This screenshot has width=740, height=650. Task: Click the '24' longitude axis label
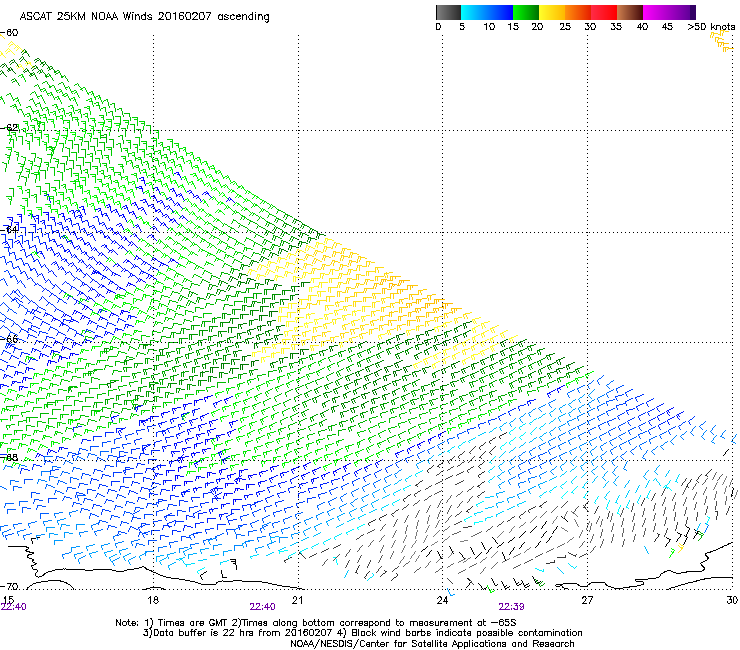pyautogui.click(x=442, y=600)
